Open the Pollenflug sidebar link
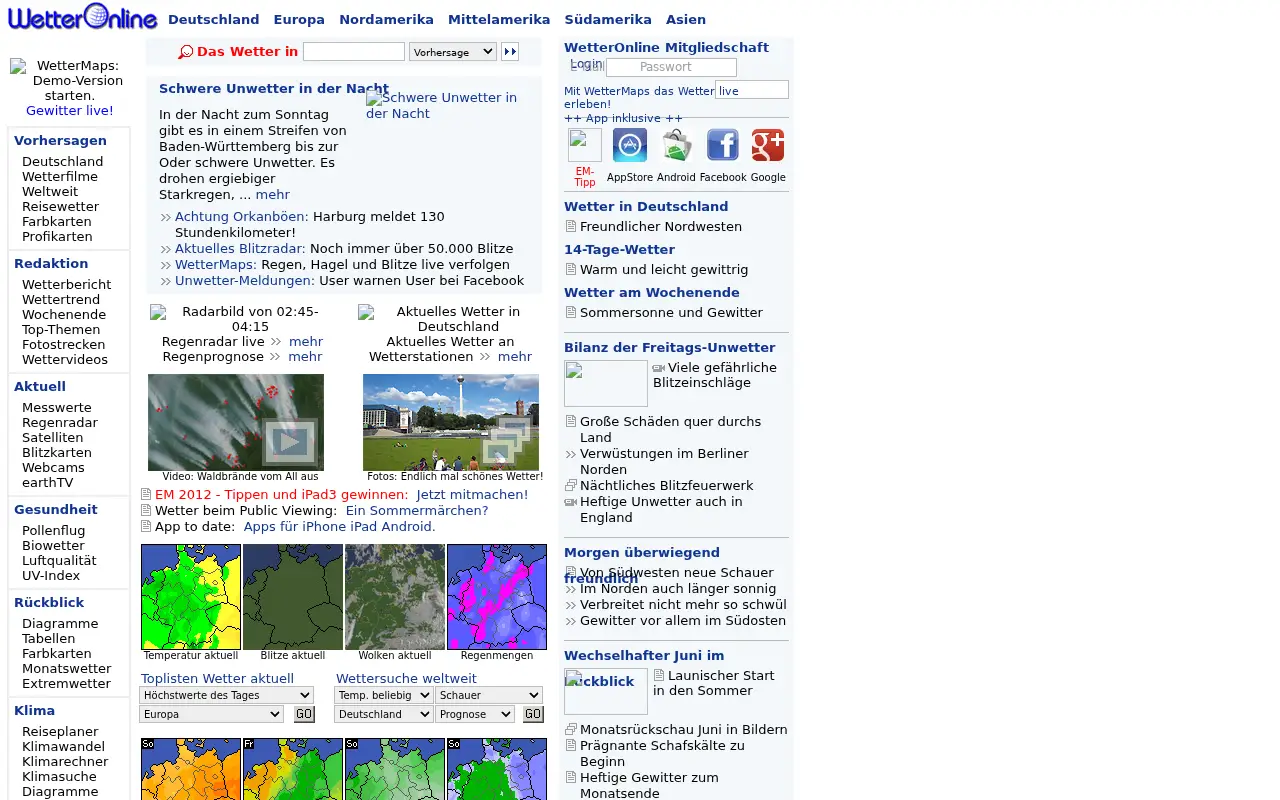This screenshot has height=800, width=1280. point(54,531)
